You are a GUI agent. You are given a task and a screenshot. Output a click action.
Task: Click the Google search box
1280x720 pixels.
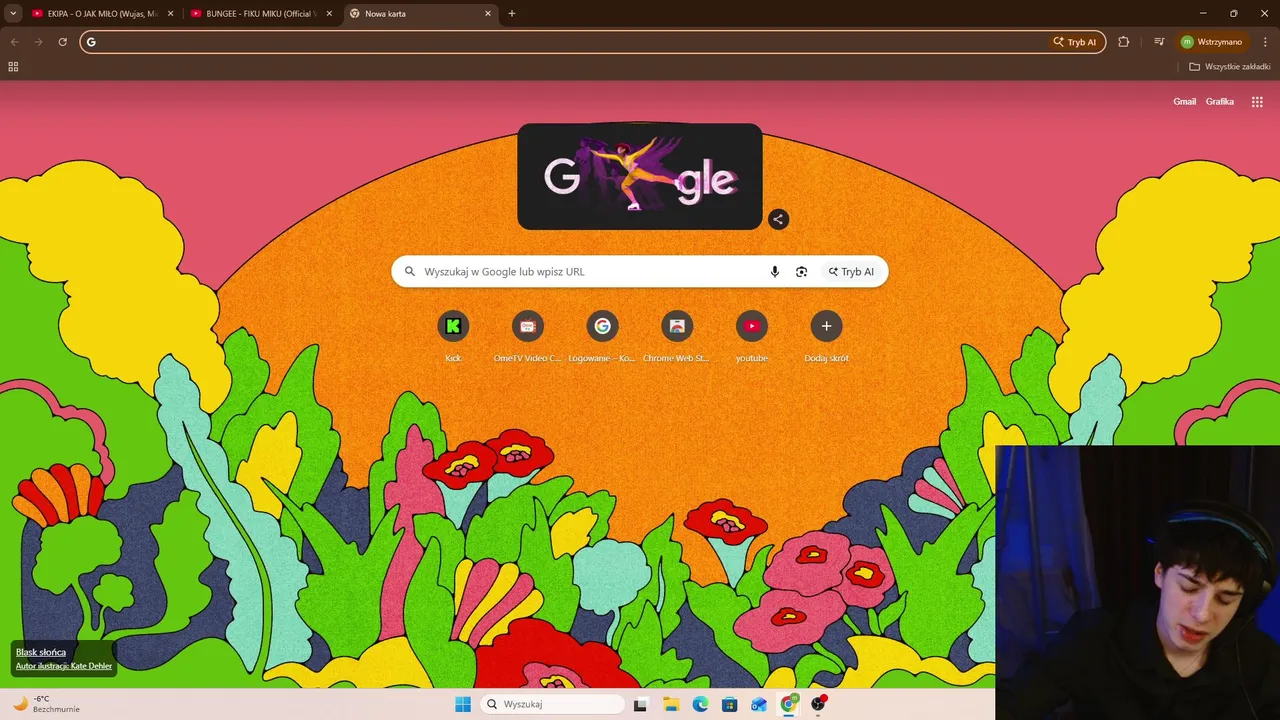click(640, 272)
